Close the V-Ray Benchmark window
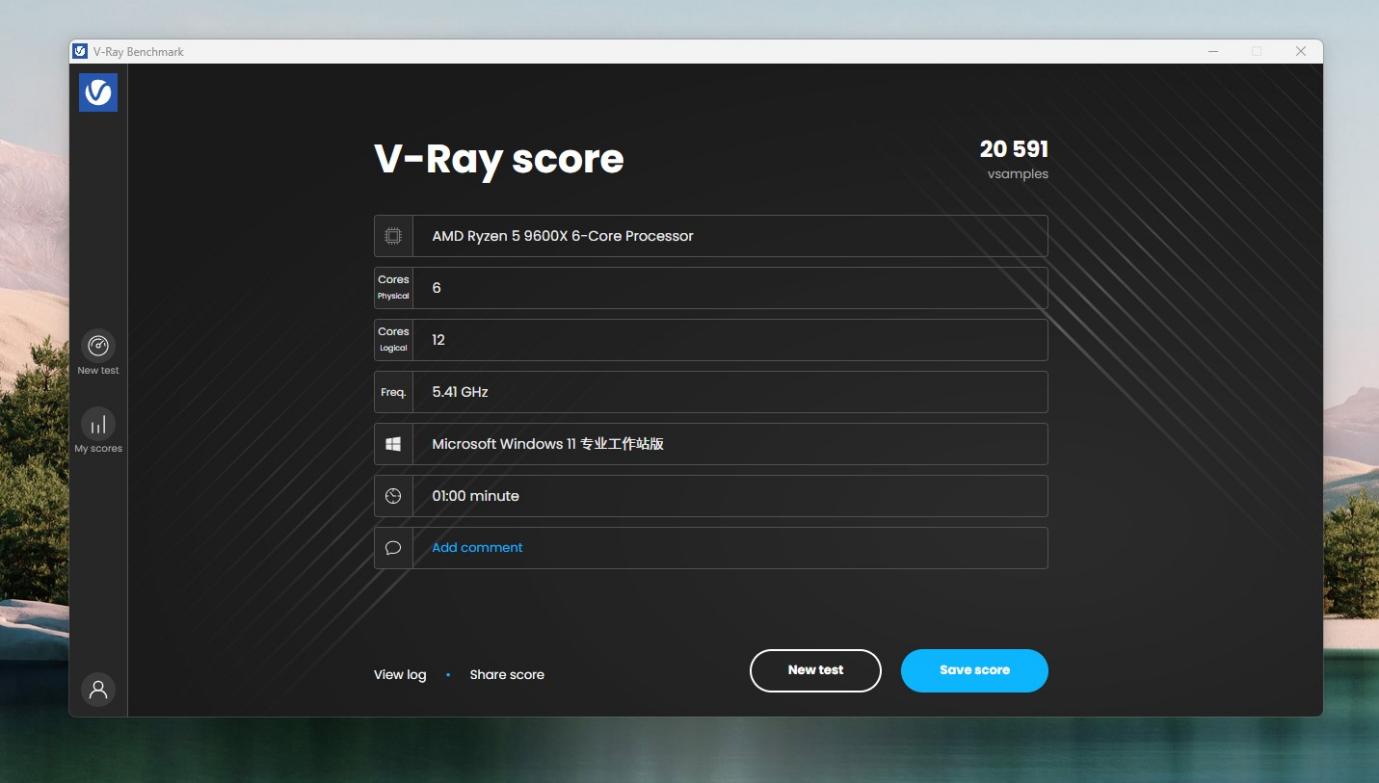 coord(1301,51)
